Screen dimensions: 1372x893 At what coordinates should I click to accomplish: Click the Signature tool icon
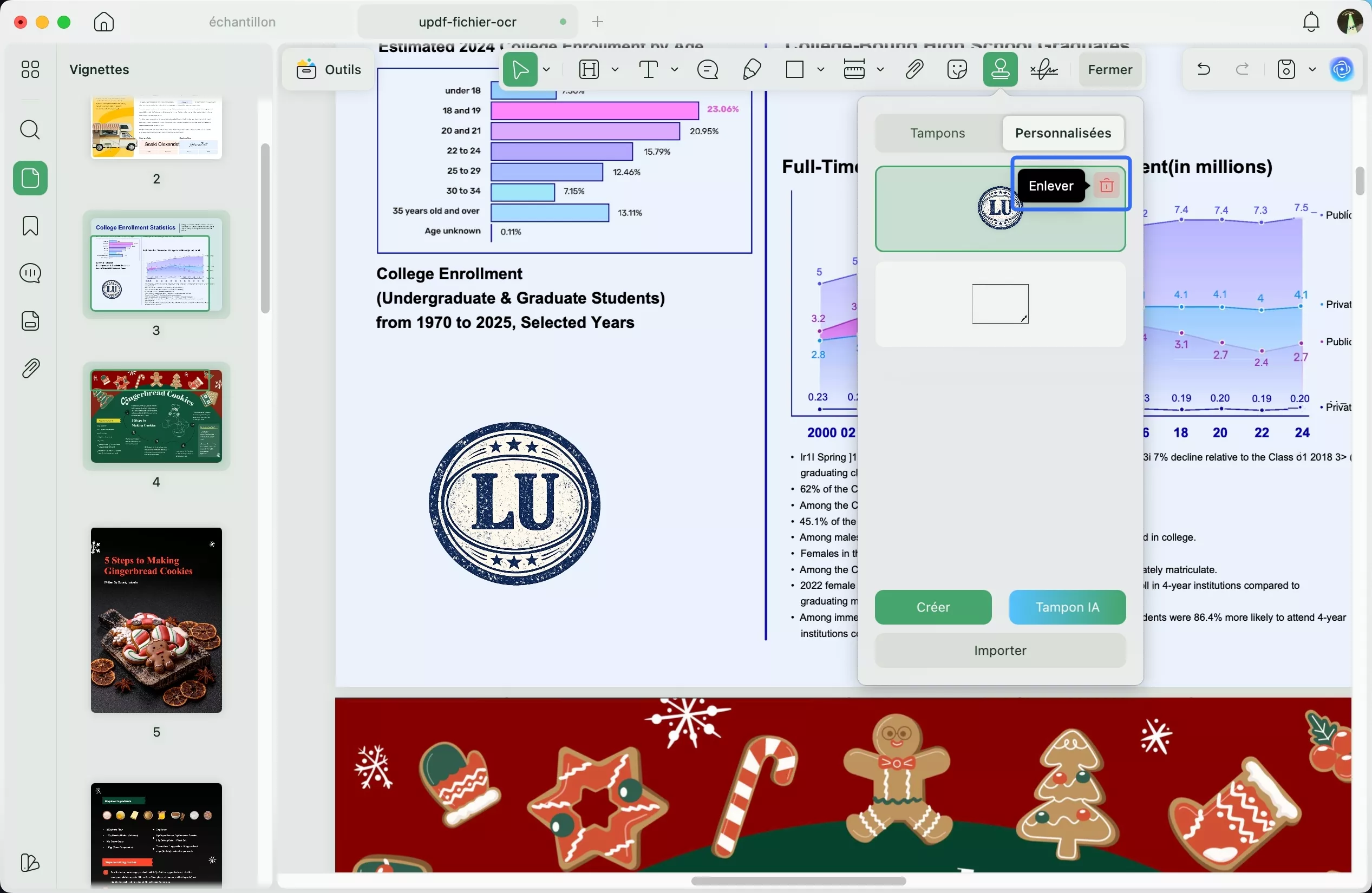point(1044,70)
